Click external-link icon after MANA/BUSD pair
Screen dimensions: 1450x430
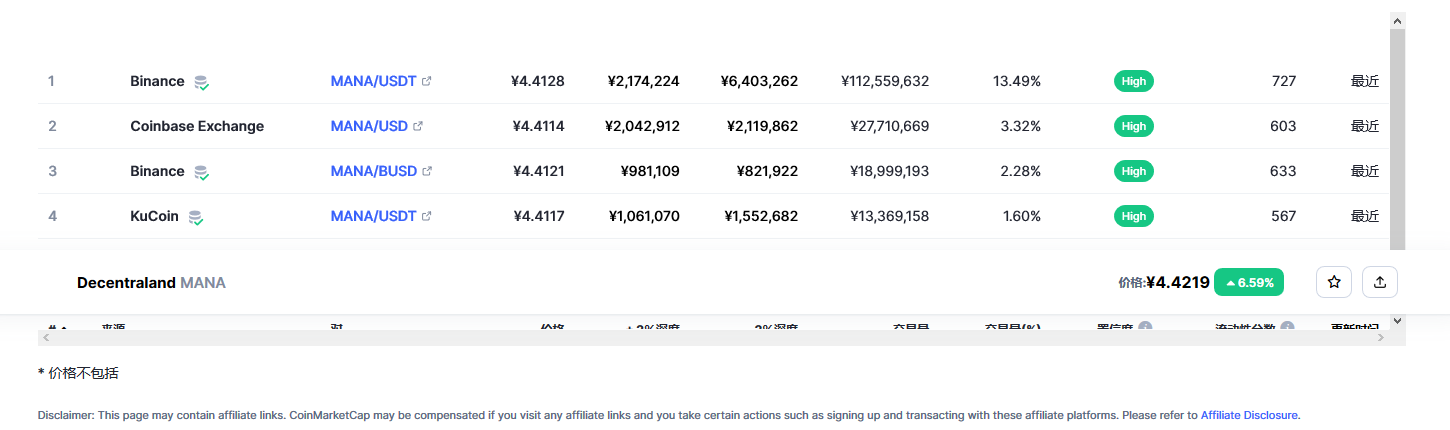[427, 171]
